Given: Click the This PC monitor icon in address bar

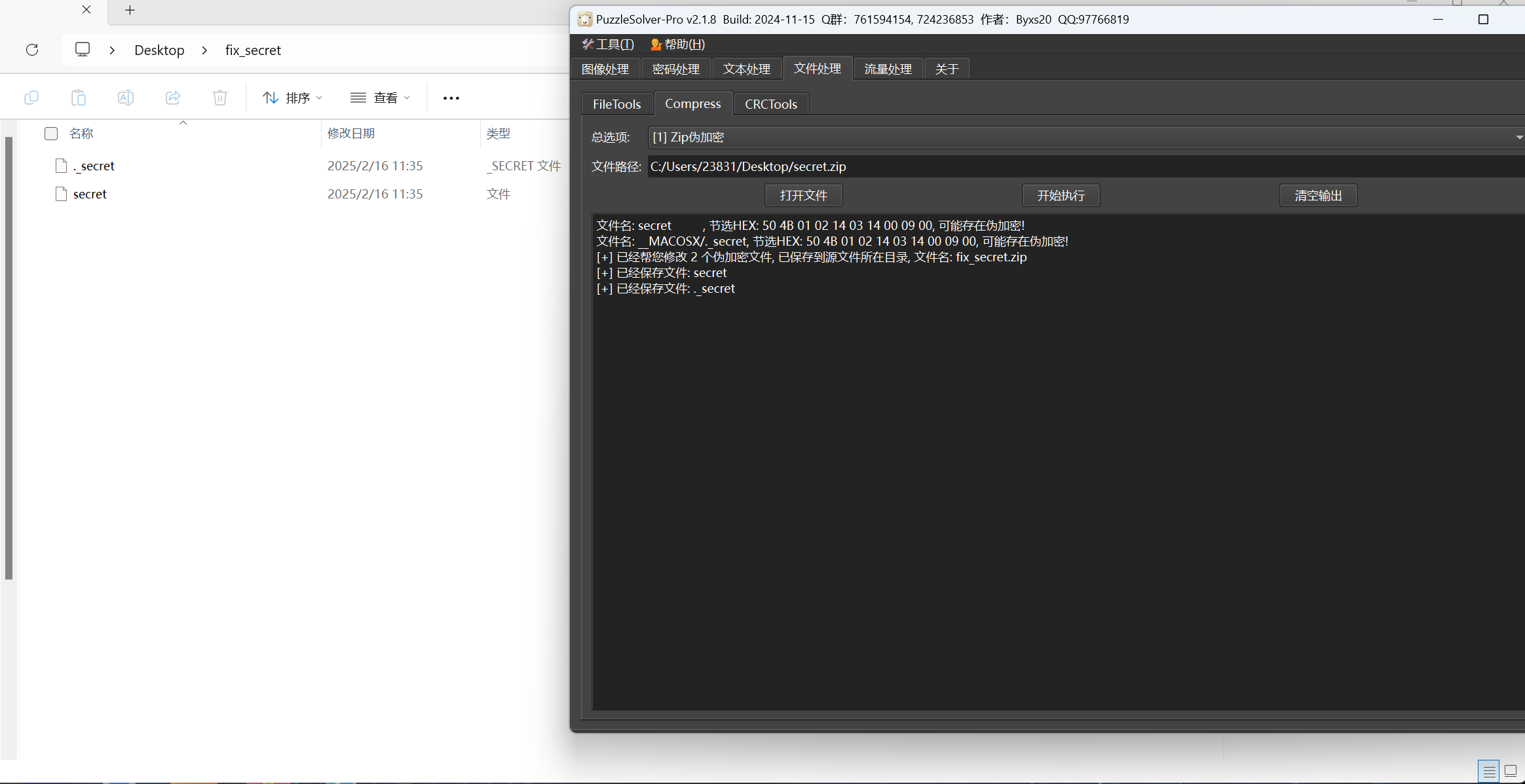Looking at the screenshot, I should pos(83,50).
